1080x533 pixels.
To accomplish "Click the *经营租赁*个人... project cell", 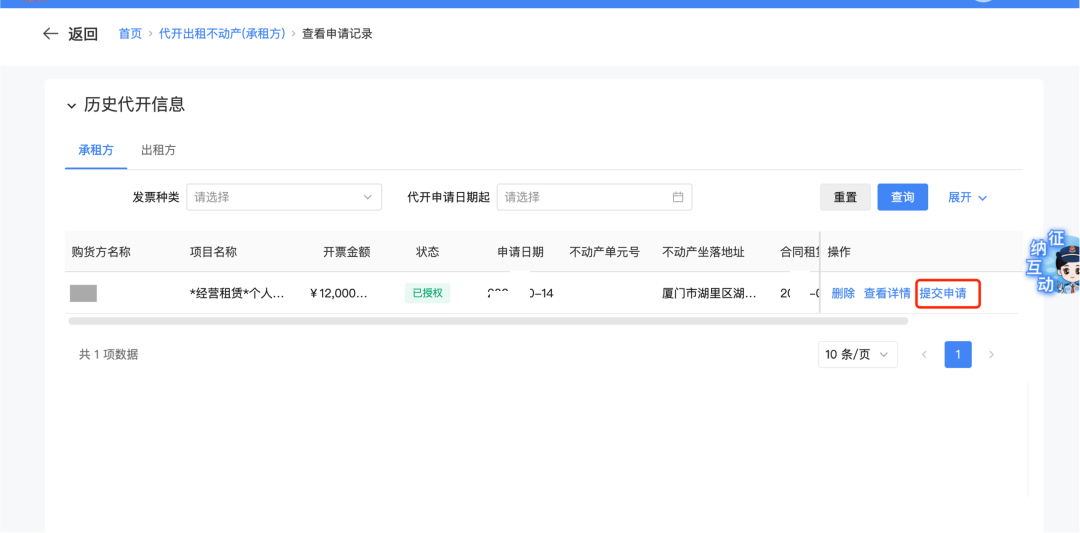I will click(237, 293).
